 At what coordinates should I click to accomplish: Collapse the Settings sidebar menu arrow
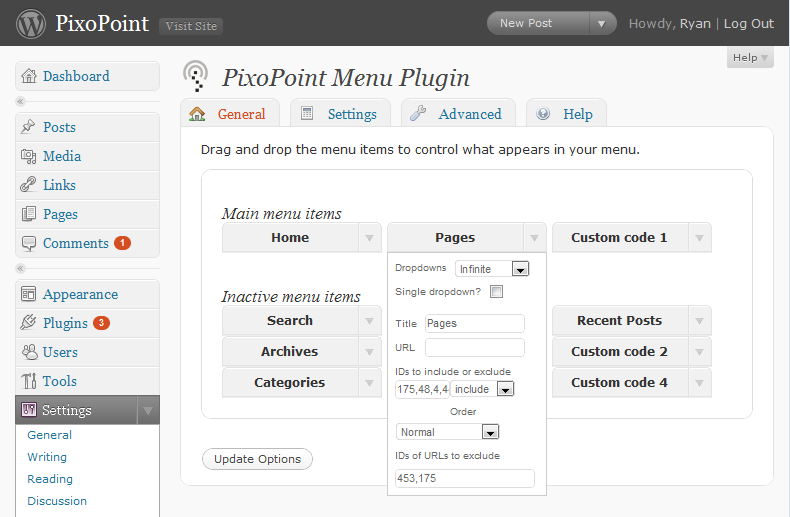pyautogui.click(x=148, y=410)
